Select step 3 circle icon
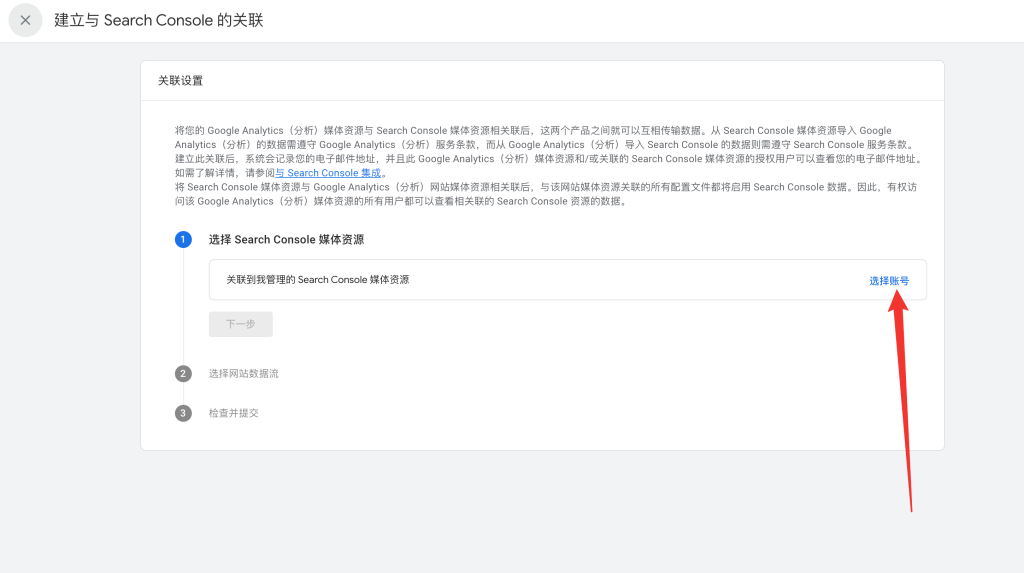 183,413
